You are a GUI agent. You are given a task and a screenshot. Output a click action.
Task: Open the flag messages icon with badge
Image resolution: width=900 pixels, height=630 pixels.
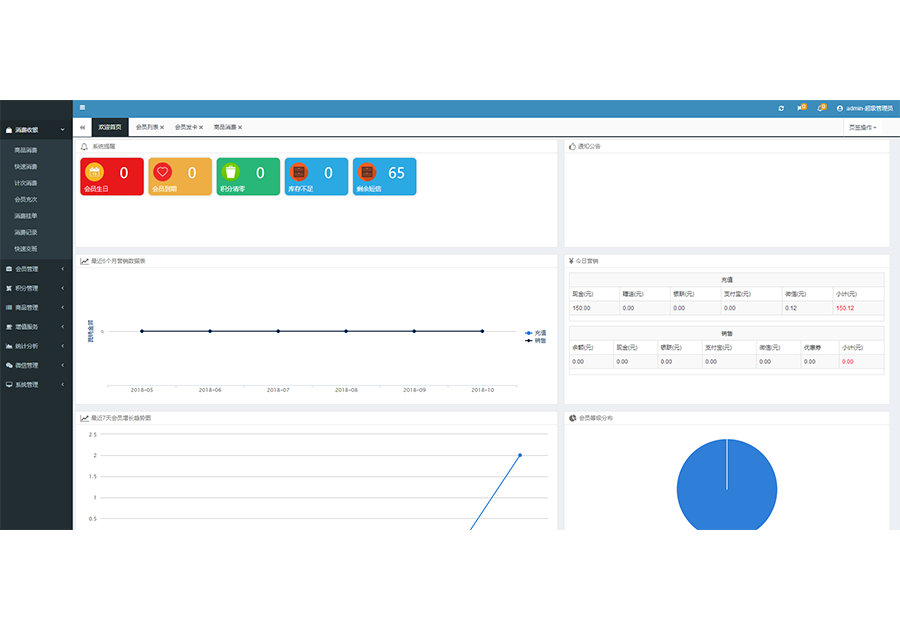[800, 108]
